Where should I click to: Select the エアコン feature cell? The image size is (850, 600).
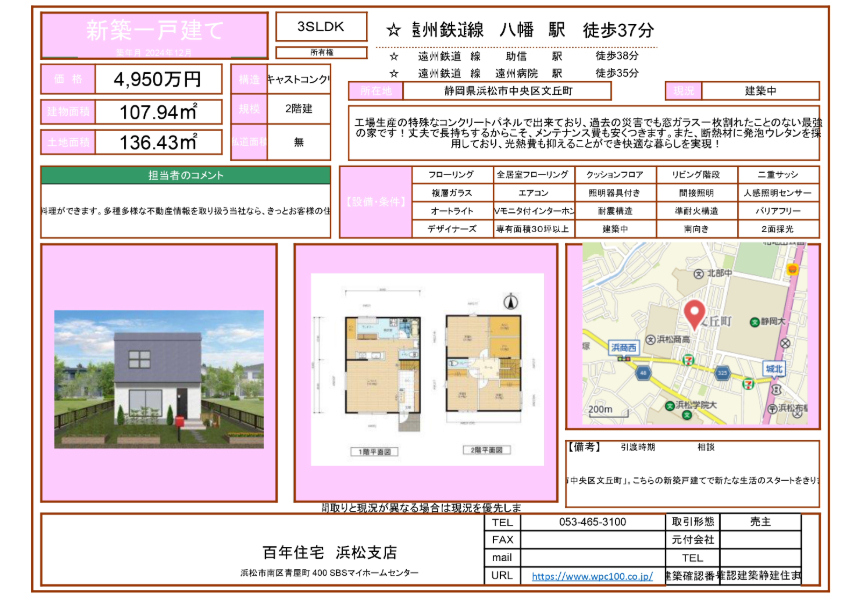click(533, 192)
